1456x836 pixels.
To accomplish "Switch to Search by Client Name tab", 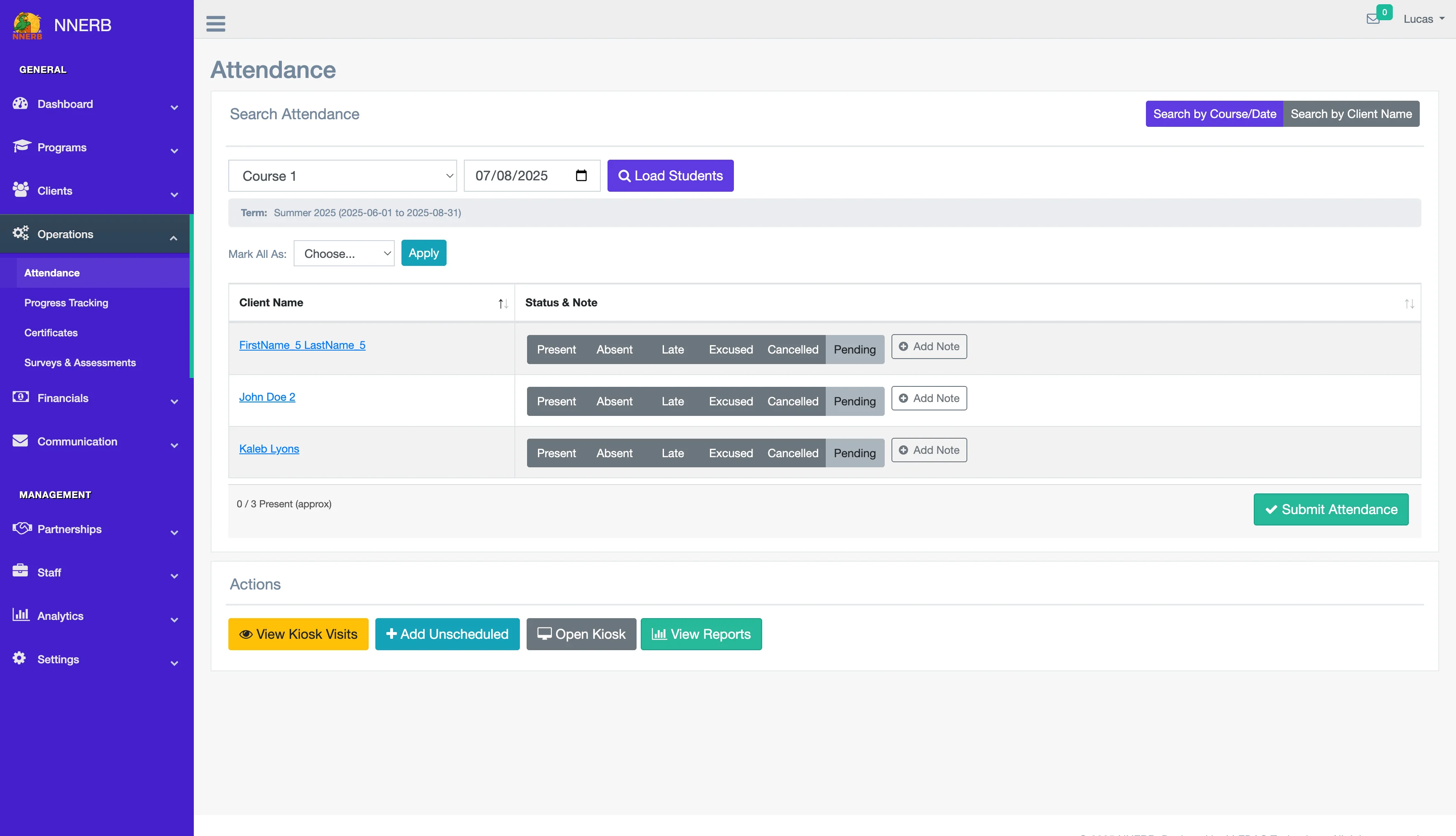I will [x=1351, y=114].
